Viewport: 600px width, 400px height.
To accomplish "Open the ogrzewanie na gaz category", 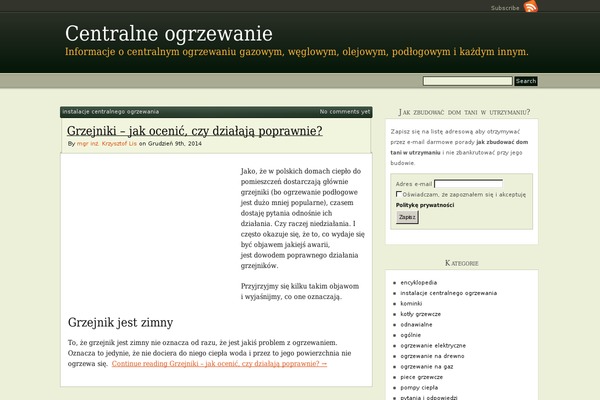I will click(427, 367).
